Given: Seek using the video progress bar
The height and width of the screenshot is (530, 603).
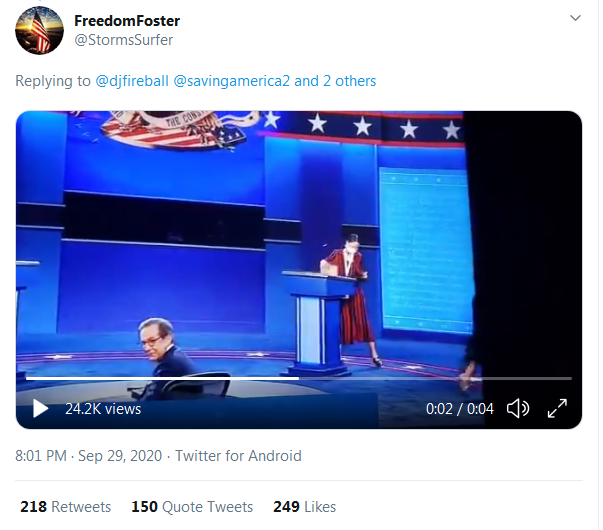Looking at the screenshot, I should [x=298, y=379].
